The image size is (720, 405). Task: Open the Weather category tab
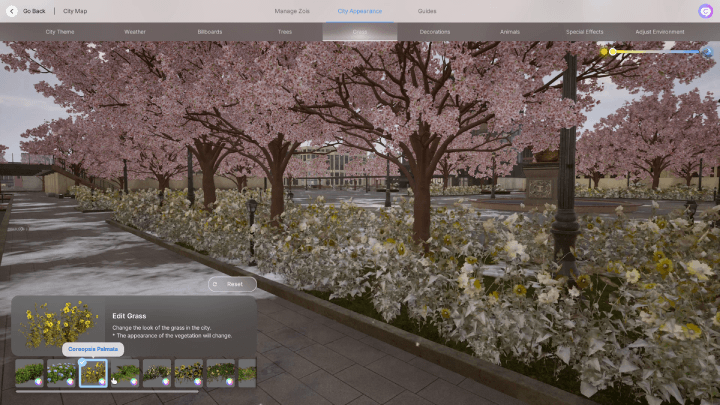point(135,32)
